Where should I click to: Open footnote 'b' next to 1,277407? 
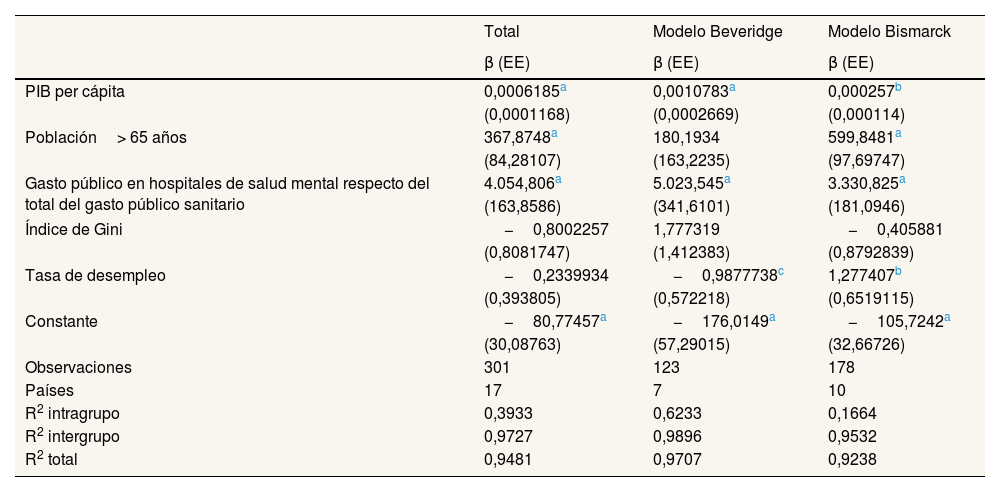(900, 271)
